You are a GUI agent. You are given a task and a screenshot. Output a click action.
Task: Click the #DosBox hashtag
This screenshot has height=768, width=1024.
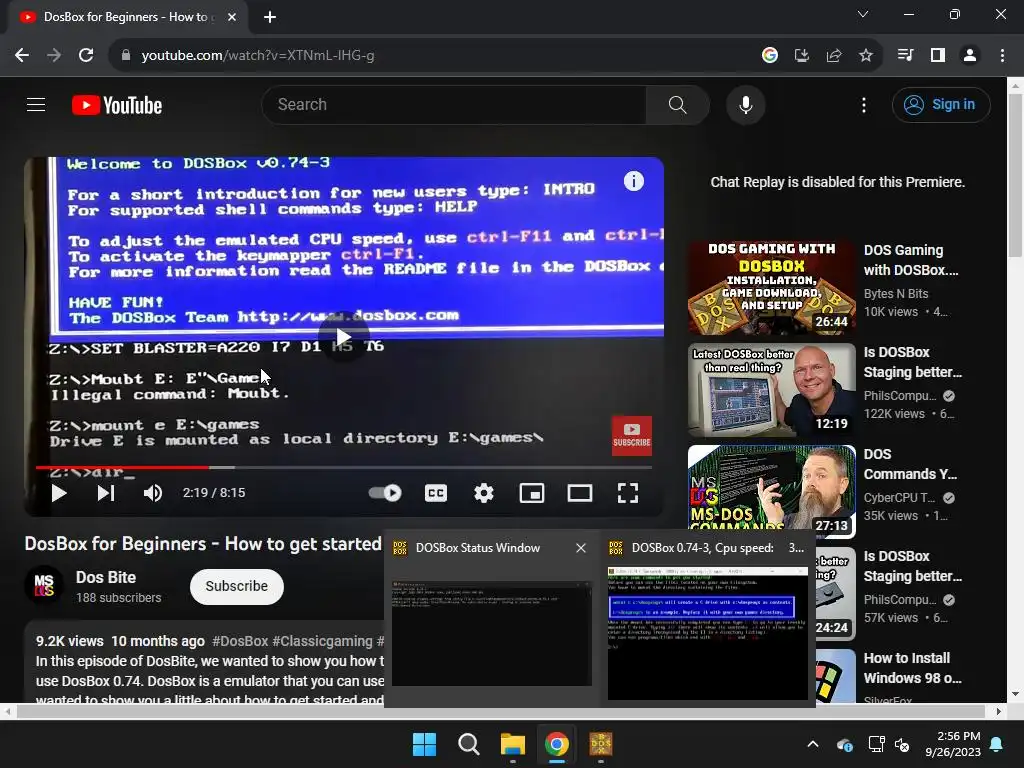tap(240, 641)
